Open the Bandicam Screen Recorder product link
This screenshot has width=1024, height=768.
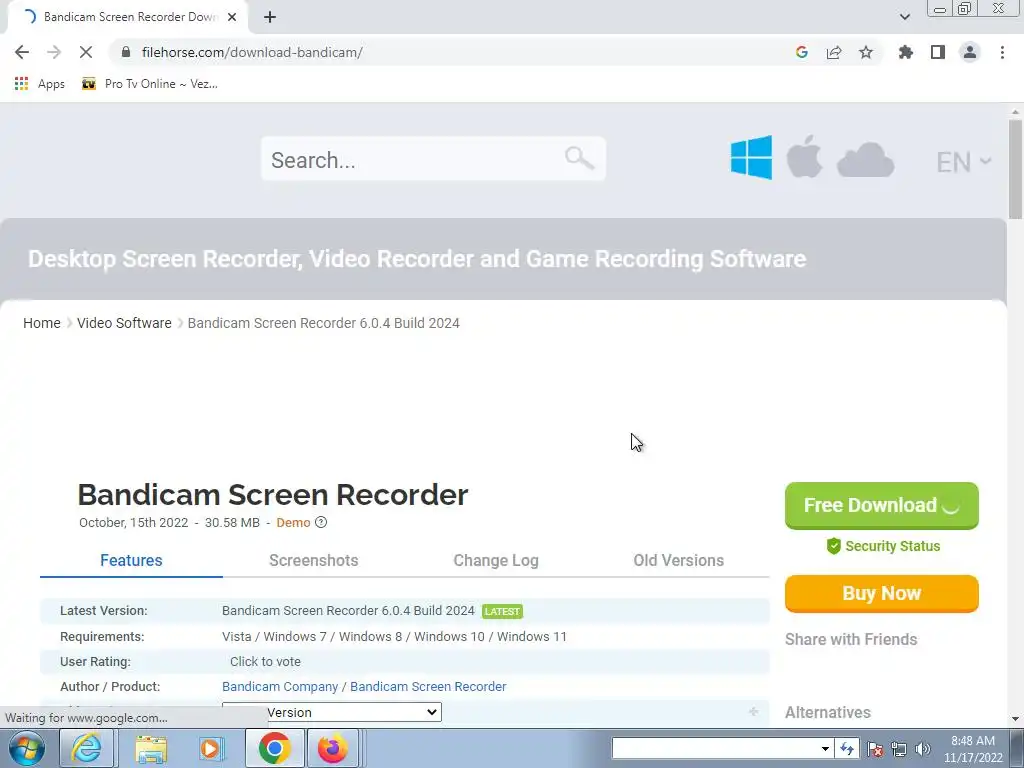428,687
